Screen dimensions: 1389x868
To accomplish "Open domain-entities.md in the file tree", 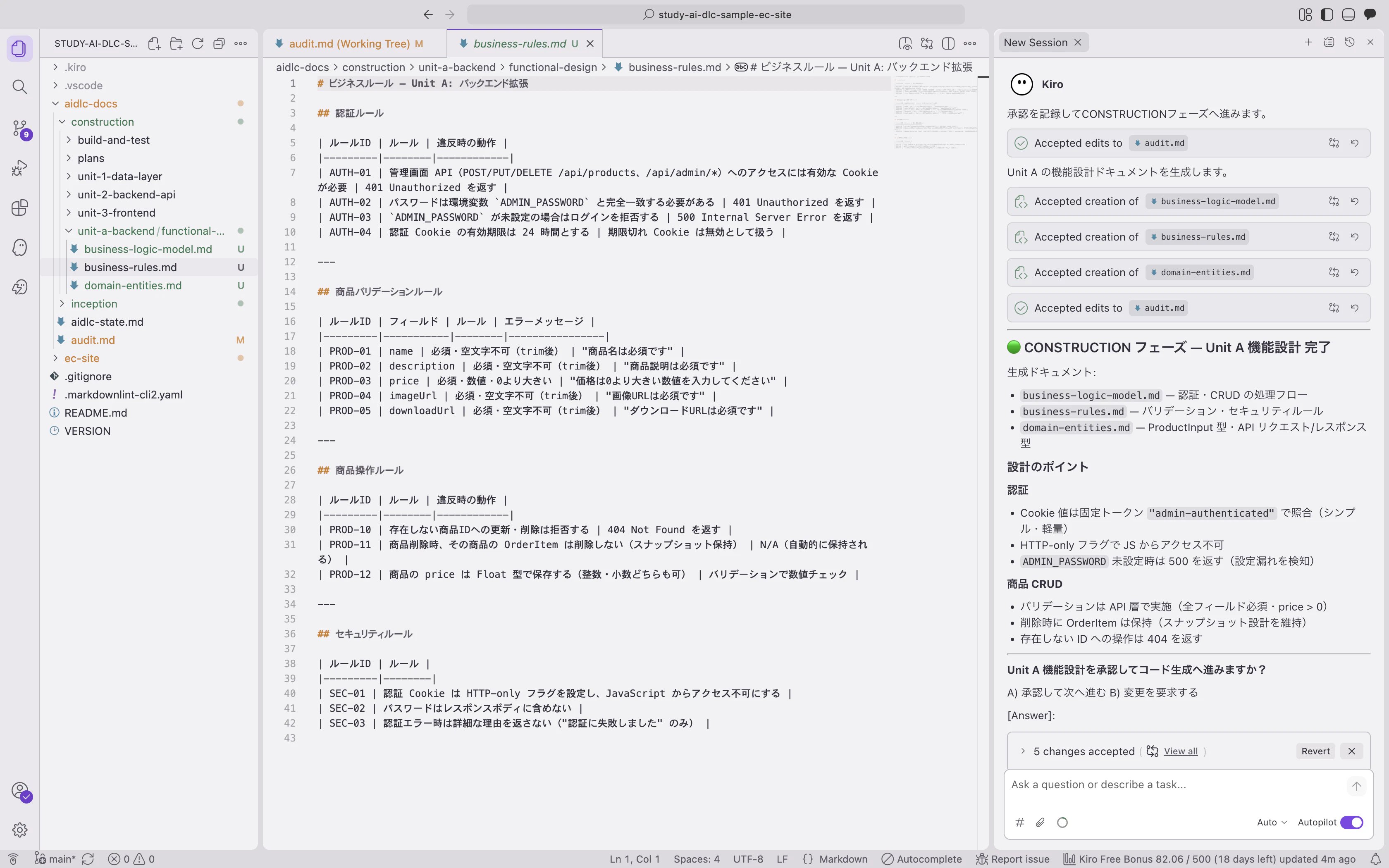I will click(133, 285).
